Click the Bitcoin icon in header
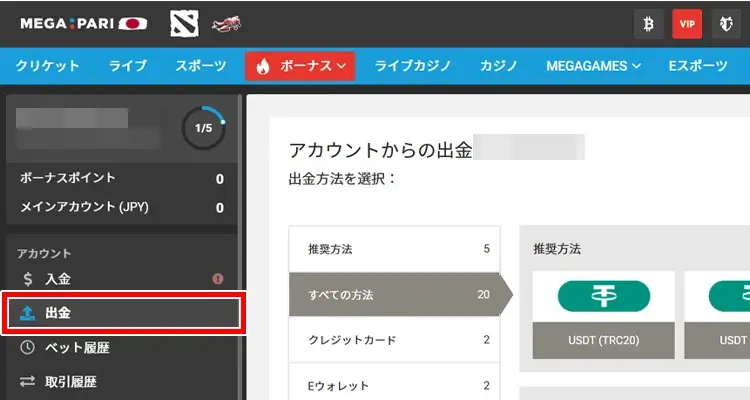Viewport: 750px width, 400px height. click(649, 24)
